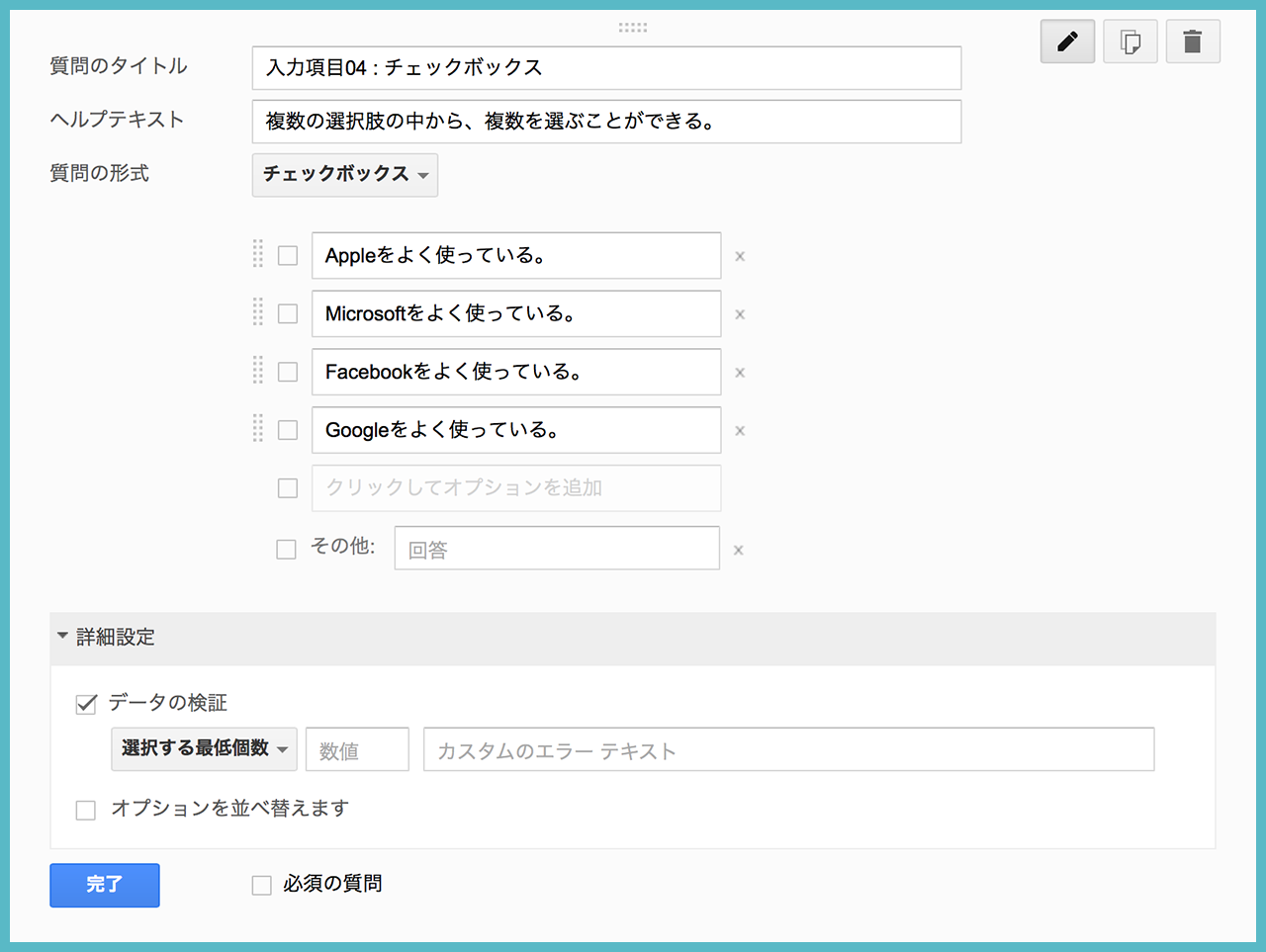
Task: Open the チェックボックス question type dropdown
Action: (x=345, y=175)
